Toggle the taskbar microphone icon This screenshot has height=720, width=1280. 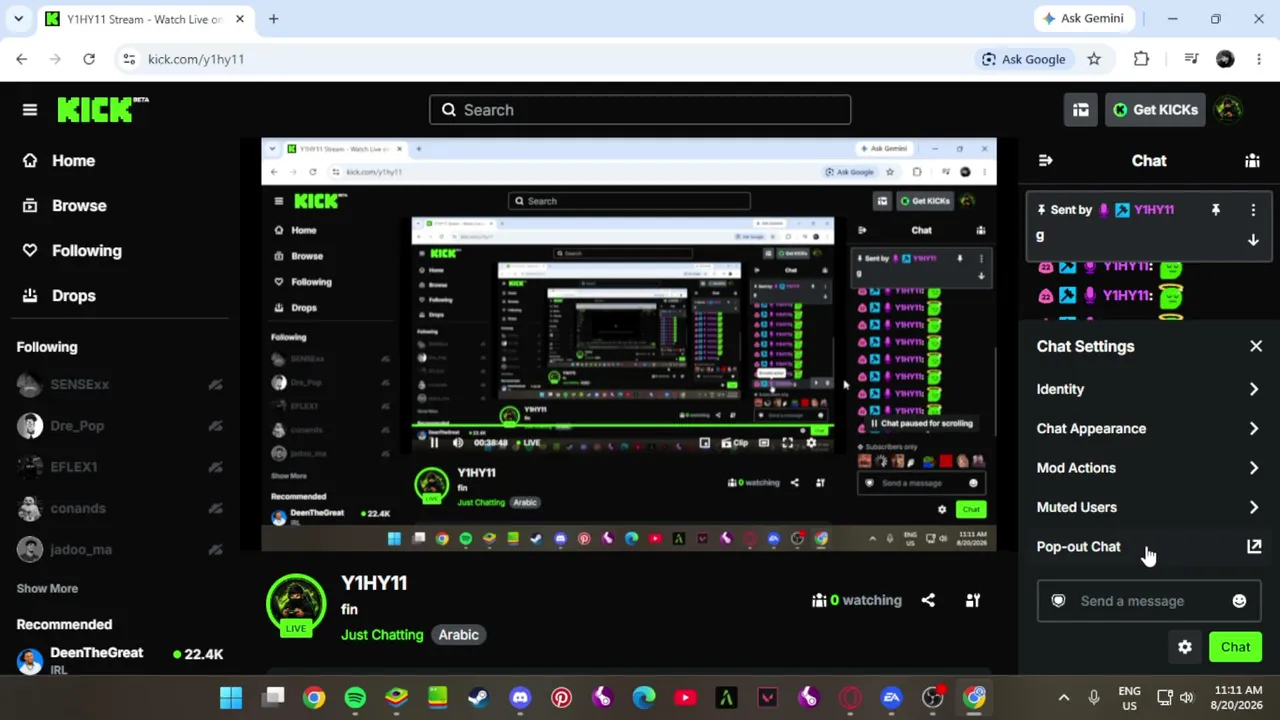pos(1094,697)
